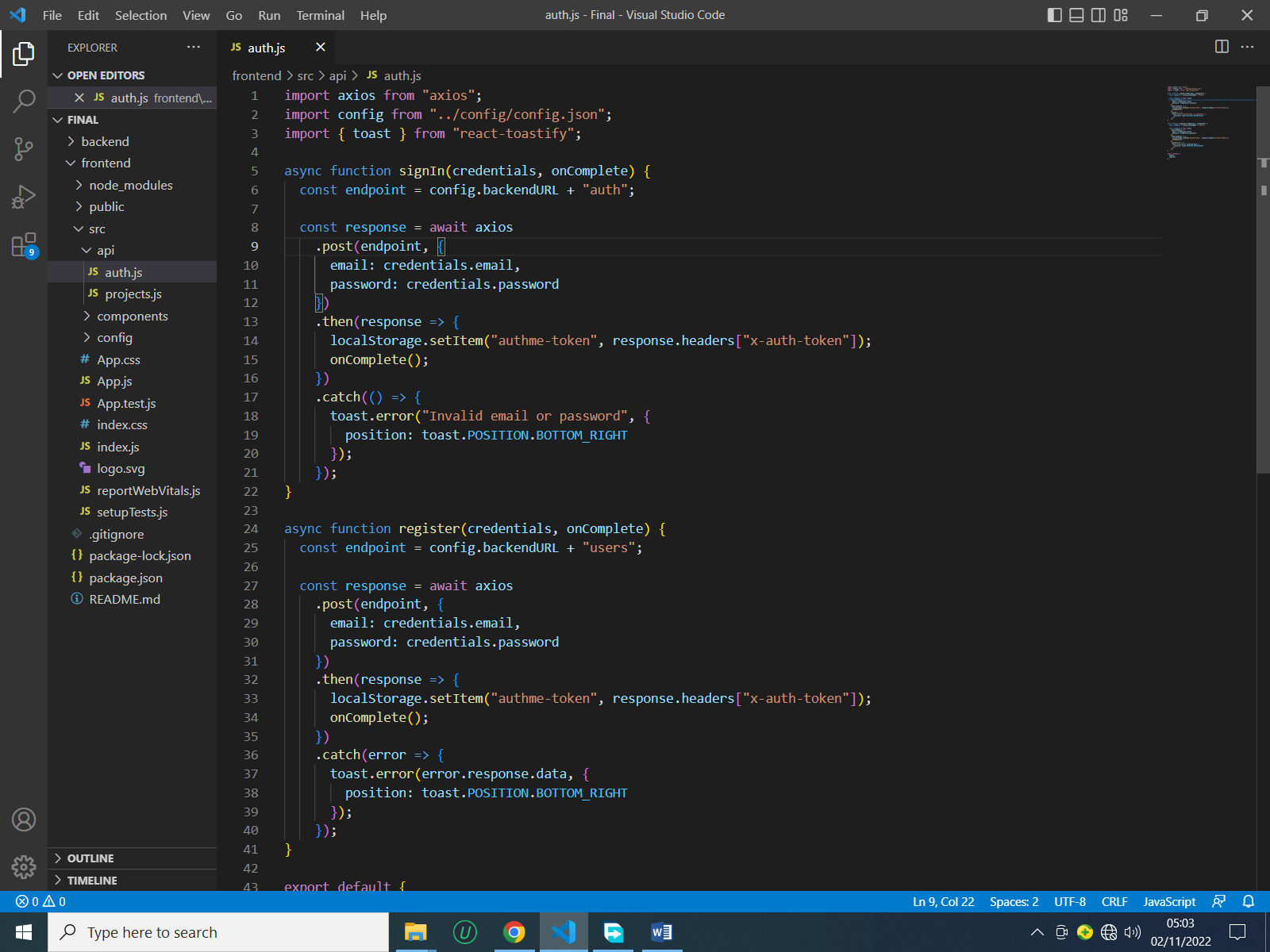Open the Accounts menu icon
This screenshot has height=952, width=1270.
[x=24, y=820]
